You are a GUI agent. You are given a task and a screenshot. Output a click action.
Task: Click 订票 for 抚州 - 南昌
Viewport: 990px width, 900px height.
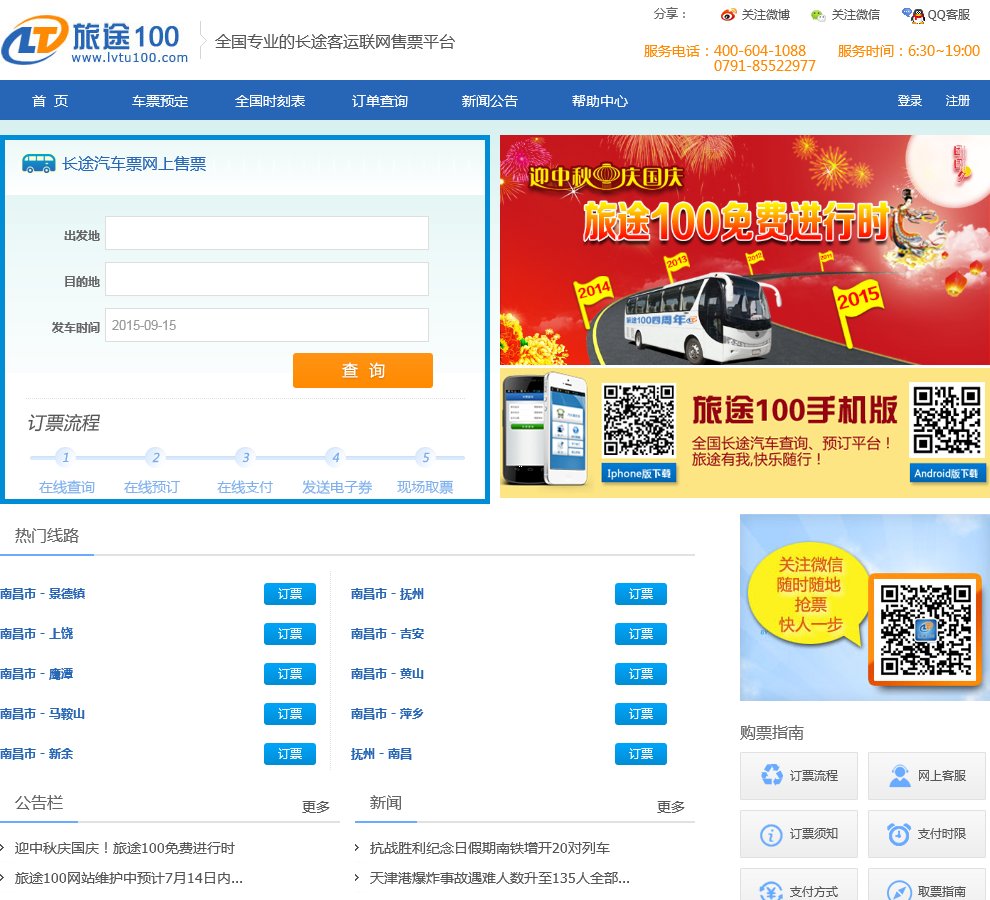[x=641, y=753]
